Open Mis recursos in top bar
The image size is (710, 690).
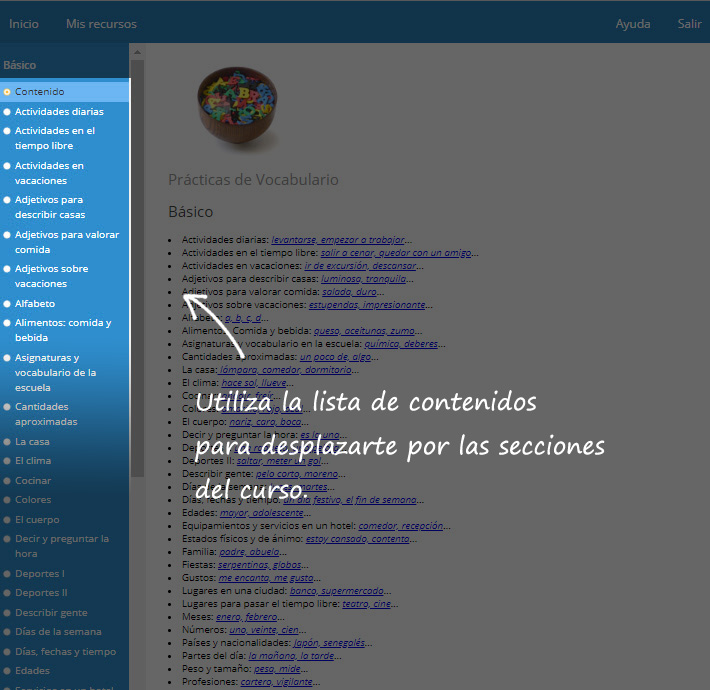pyautogui.click(x=101, y=24)
